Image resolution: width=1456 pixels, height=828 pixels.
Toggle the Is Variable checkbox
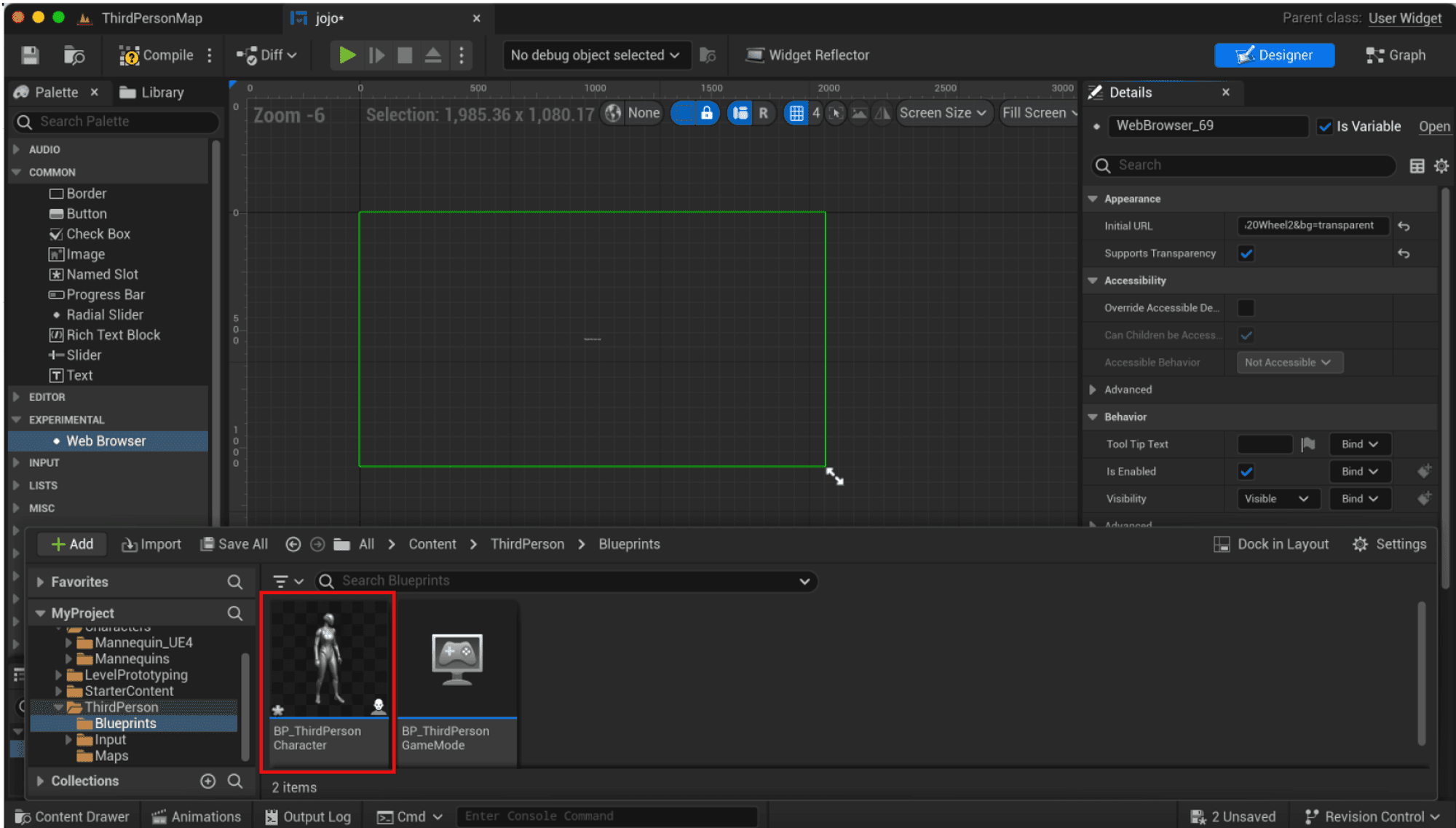[x=1325, y=127]
